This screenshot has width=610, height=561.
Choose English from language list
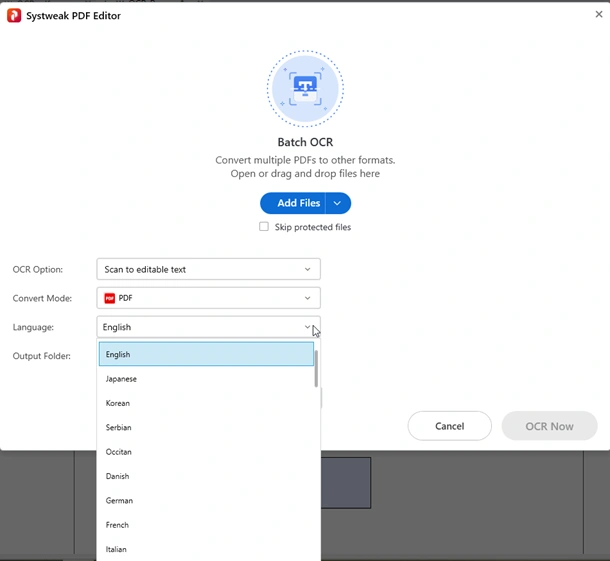pos(206,354)
